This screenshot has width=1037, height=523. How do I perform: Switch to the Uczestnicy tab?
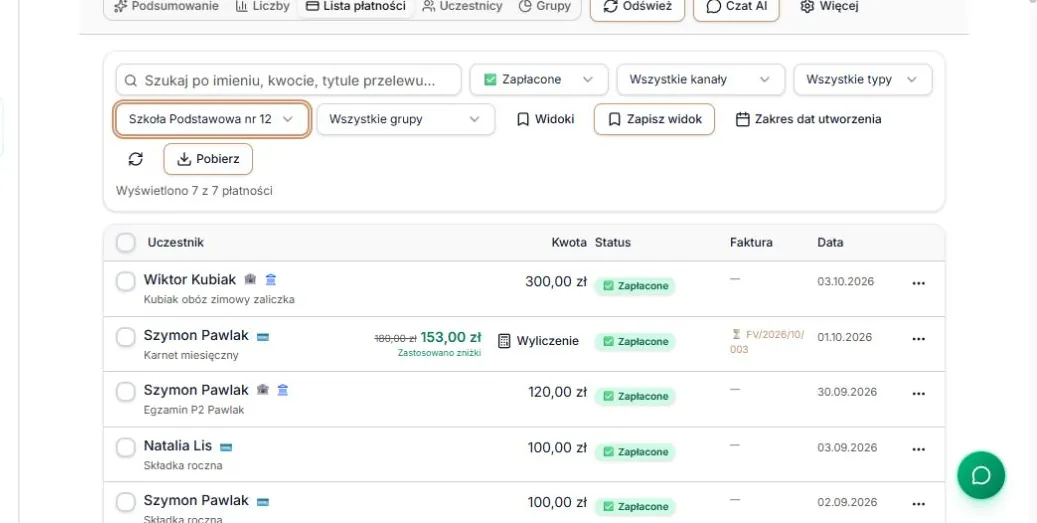tap(462, 6)
